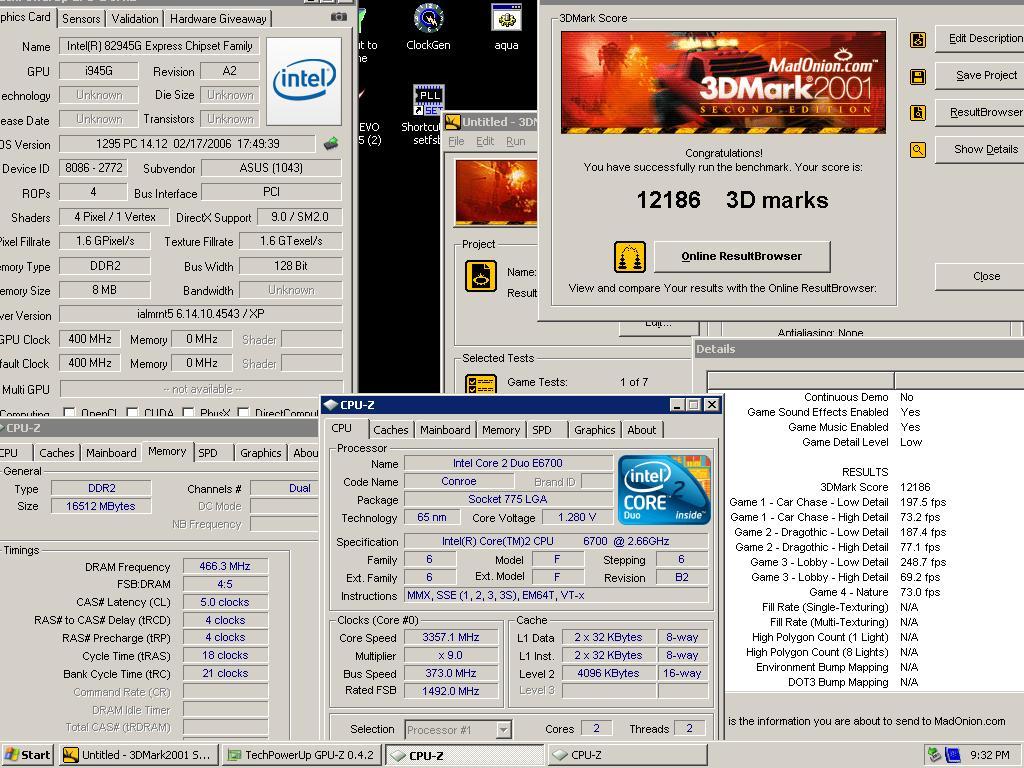Toggle the OpenCL checkbox in GPU-Z

tap(69, 413)
